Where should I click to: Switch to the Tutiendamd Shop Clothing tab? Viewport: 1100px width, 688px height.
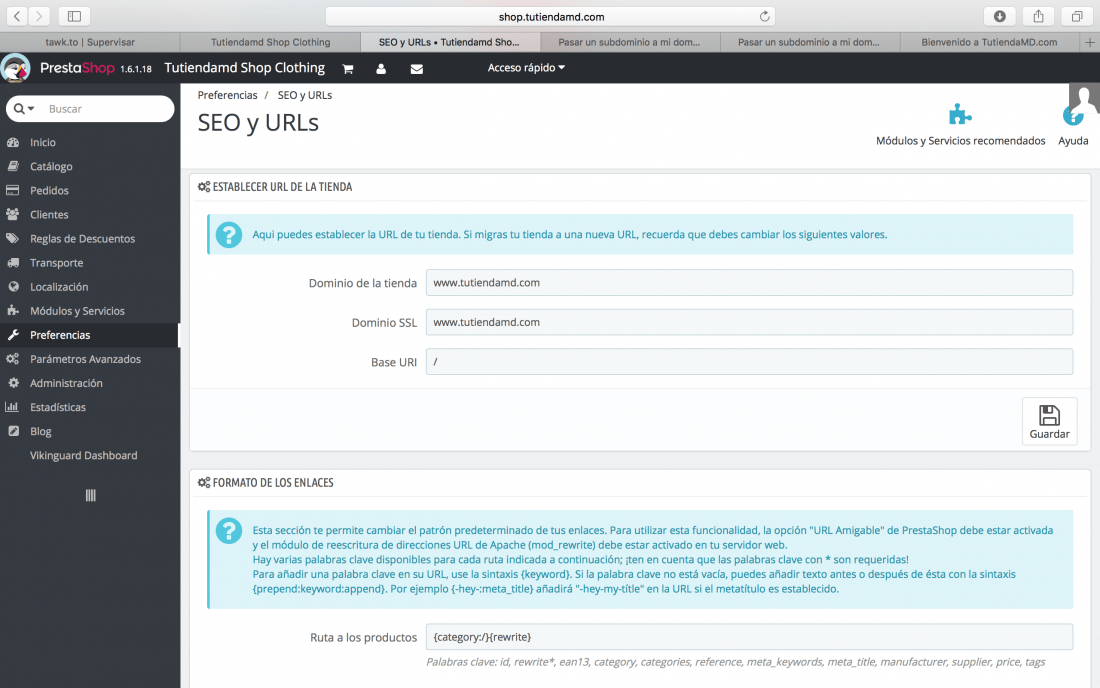(270, 42)
